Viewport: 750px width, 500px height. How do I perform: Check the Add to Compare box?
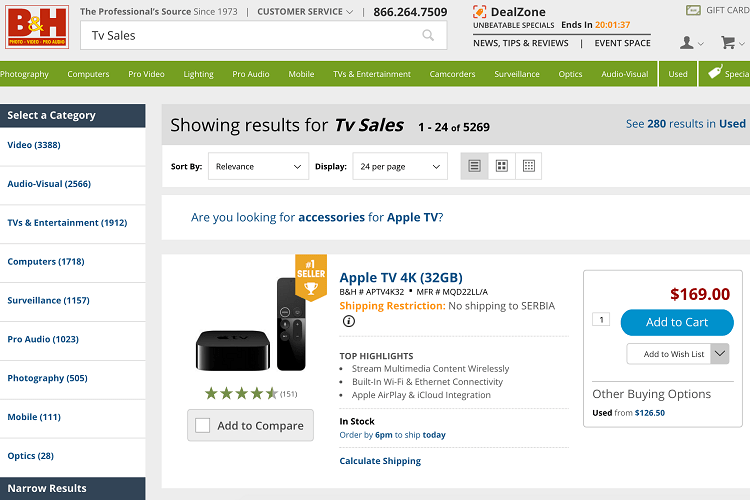[x=202, y=425]
